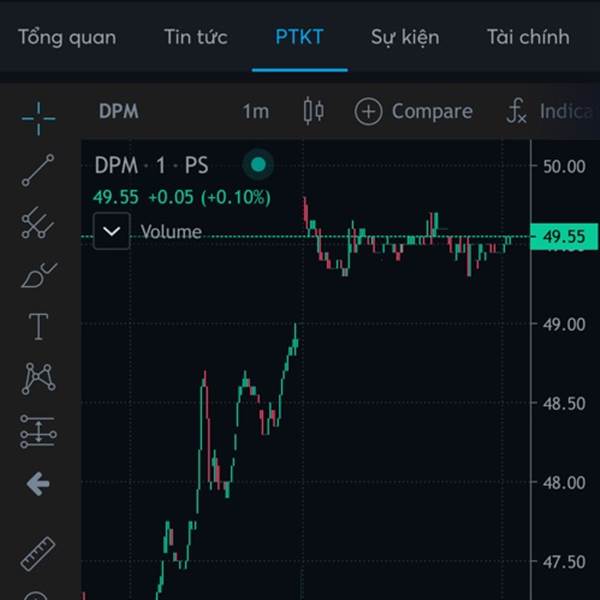Viewport: 600px width, 600px height.
Task: Collapse the Volume indicator legend chevron
Action: pos(111,231)
